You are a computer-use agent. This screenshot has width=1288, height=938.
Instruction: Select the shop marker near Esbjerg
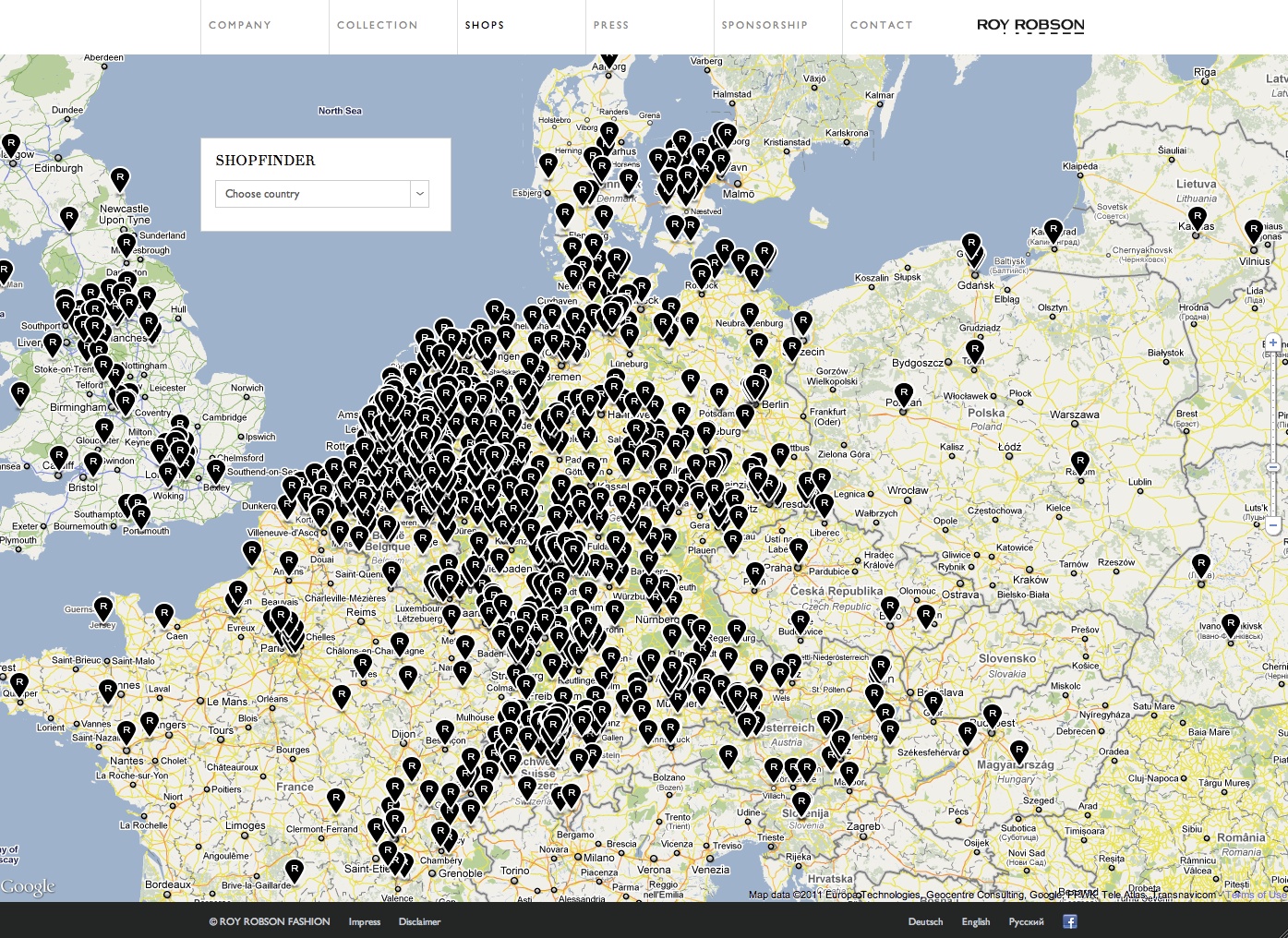click(x=548, y=165)
